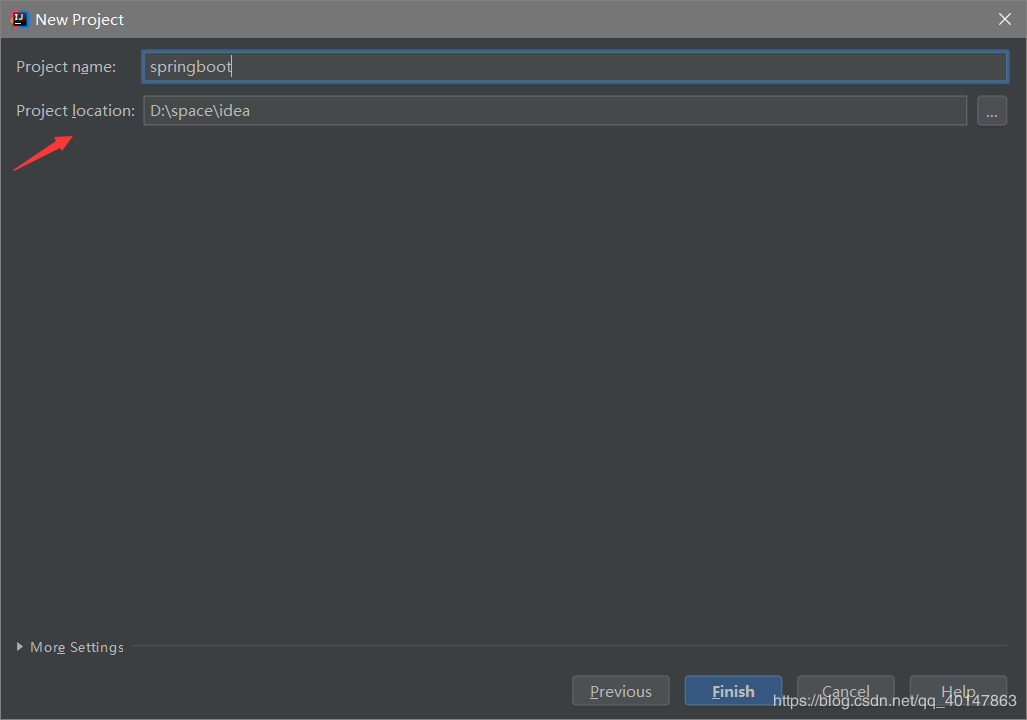Go back using the Previous button
This screenshot has height=720, width=1027.
click(x=620, y=691)
